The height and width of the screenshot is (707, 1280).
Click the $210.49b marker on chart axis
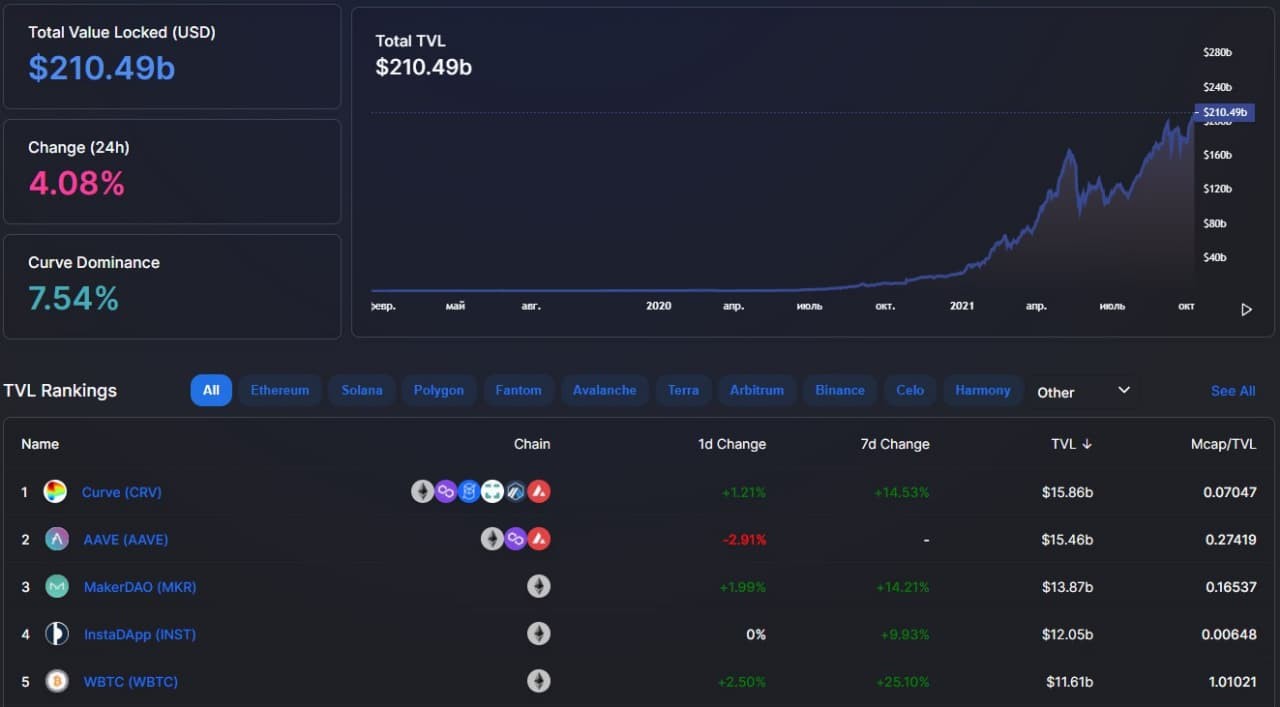(x=1225, y=112)
